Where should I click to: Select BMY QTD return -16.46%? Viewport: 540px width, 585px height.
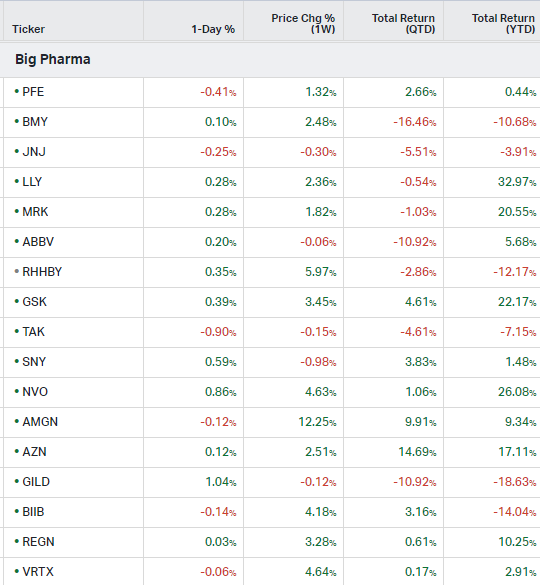click(415, 122)
